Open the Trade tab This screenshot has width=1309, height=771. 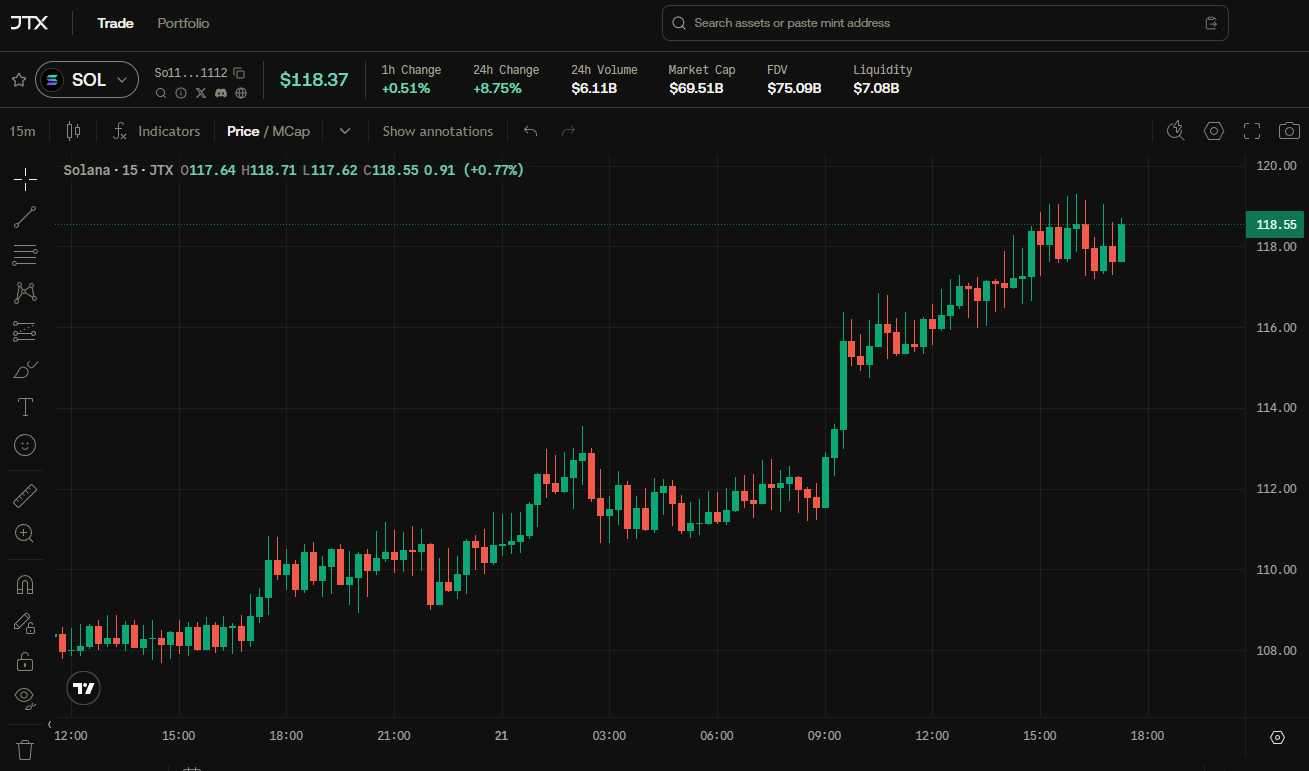pos(115,23)
